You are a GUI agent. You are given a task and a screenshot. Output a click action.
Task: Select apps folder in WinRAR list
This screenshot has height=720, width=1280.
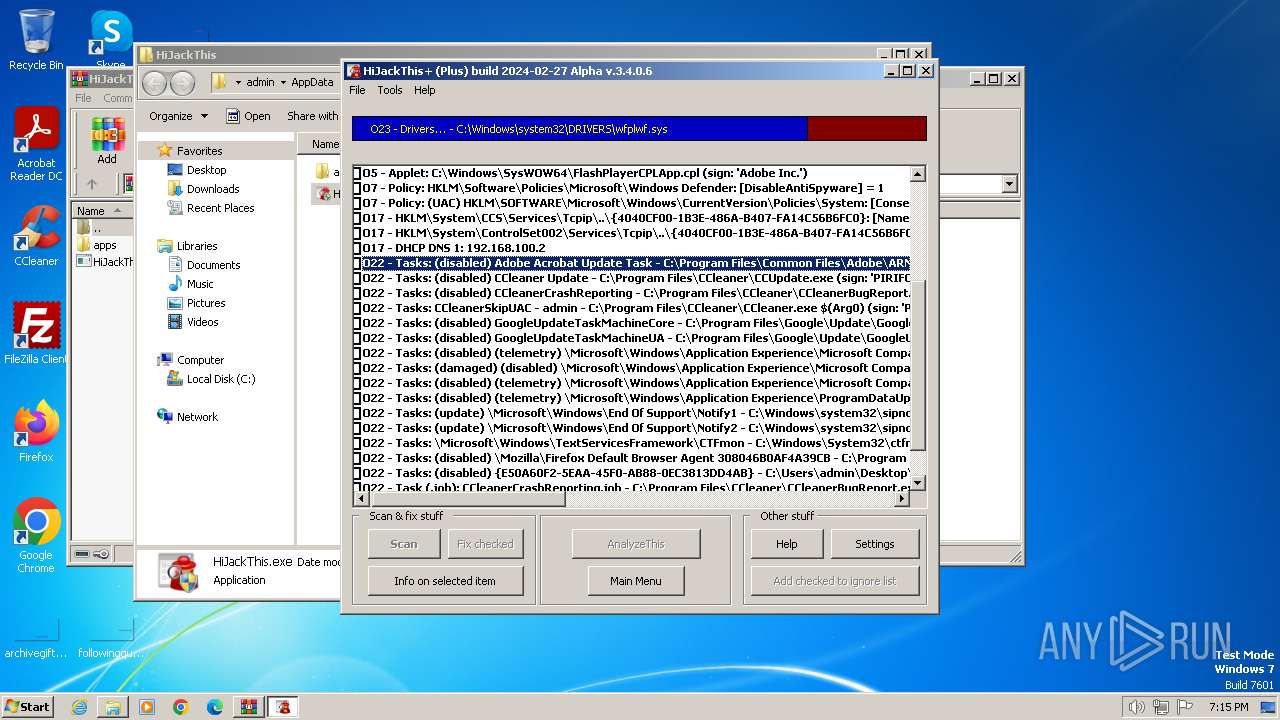105,245
